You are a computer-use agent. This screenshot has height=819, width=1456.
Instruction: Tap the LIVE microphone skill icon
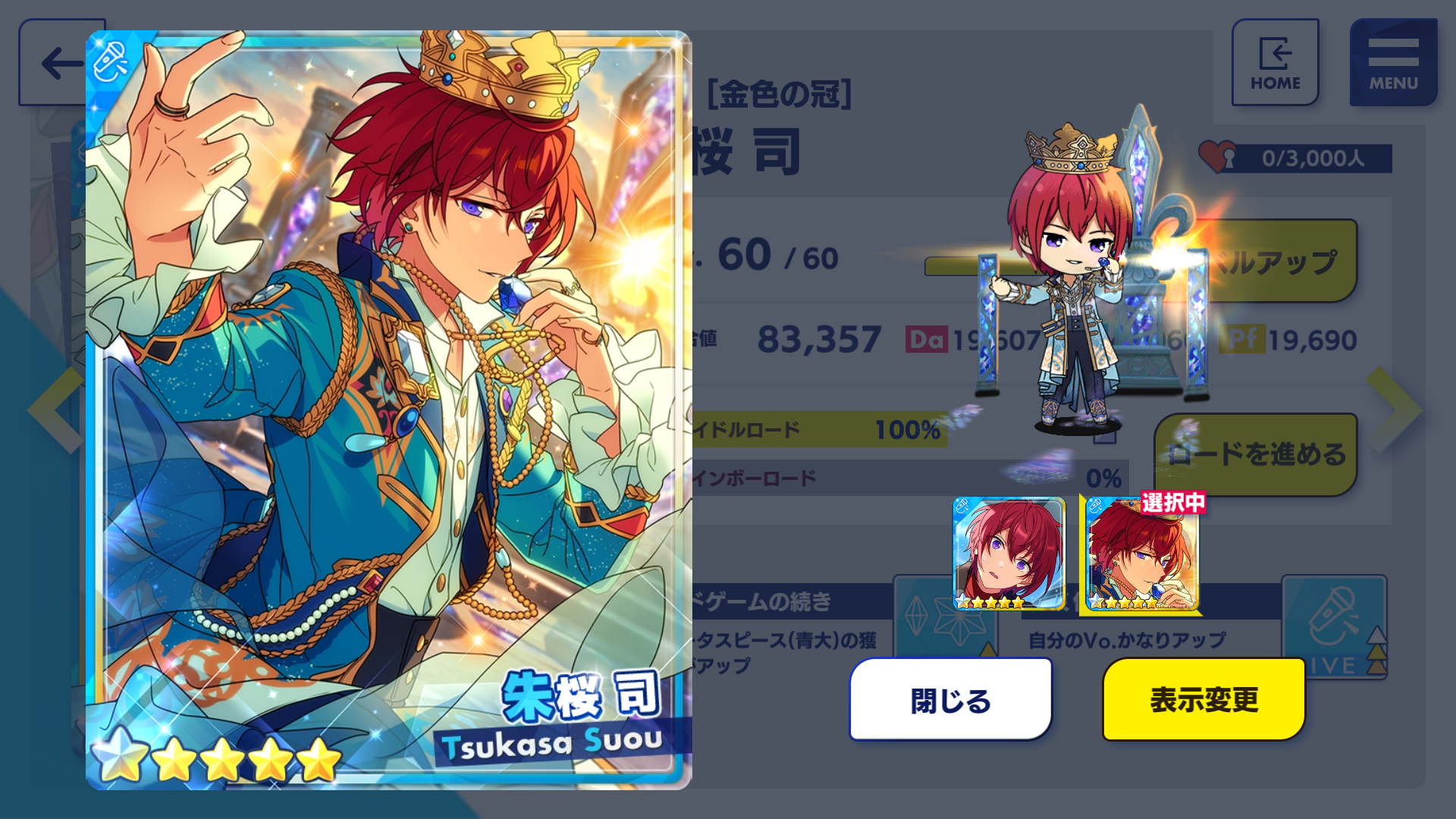1334,626
